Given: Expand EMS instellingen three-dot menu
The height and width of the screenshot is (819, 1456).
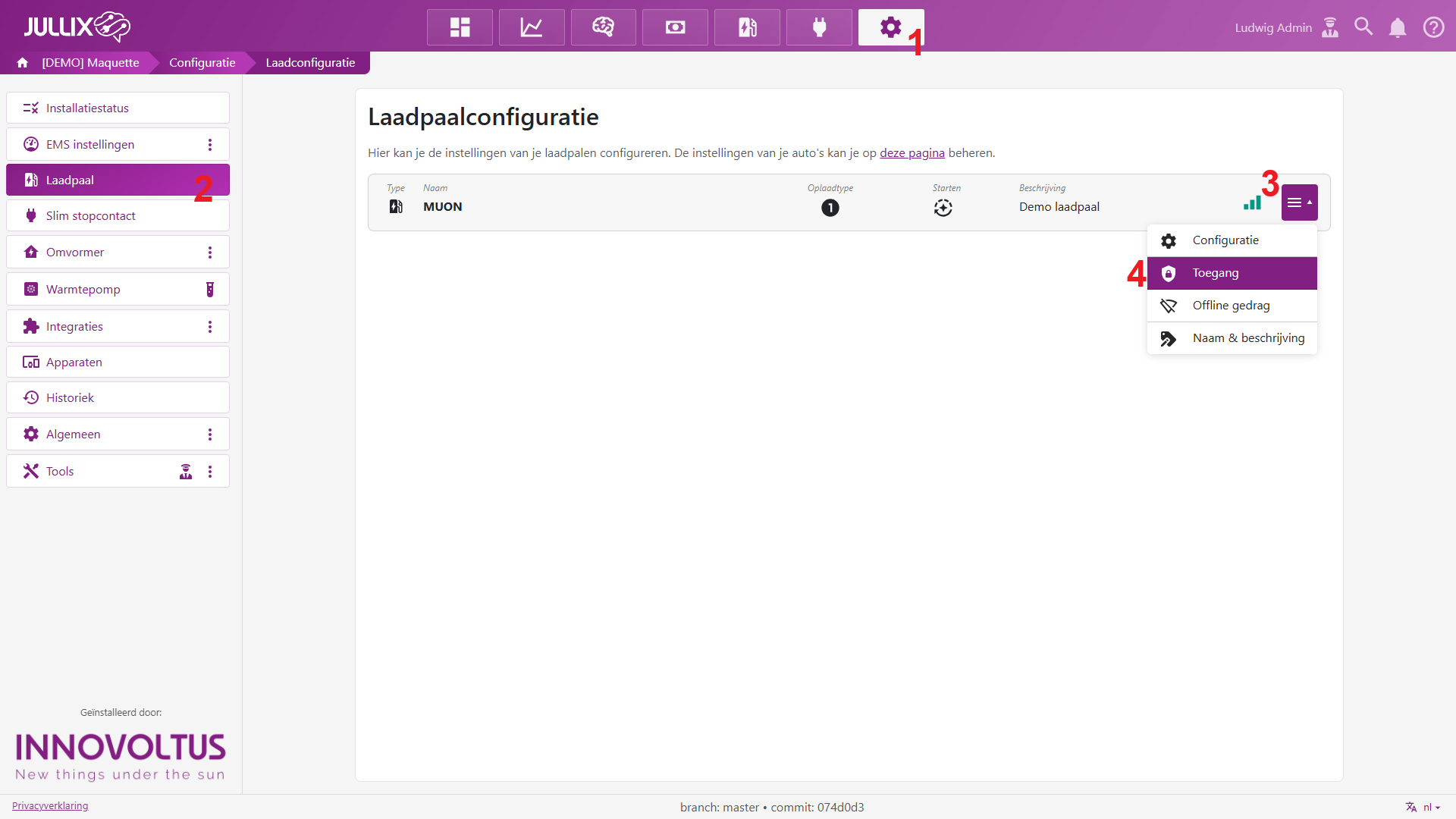Looking at the screenshot, I should [x=210, y=145].
